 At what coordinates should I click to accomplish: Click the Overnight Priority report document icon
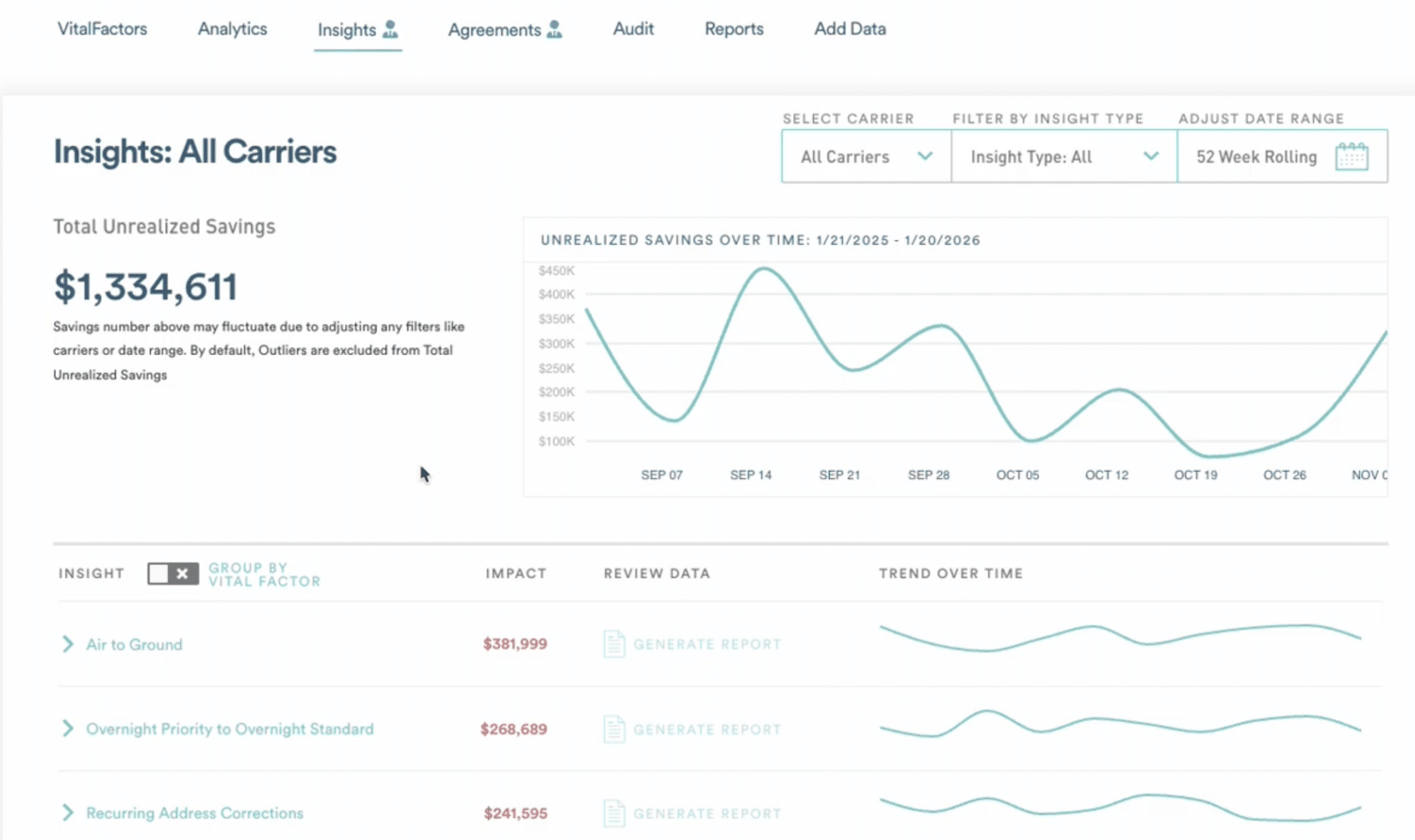(x=614, y=729)
